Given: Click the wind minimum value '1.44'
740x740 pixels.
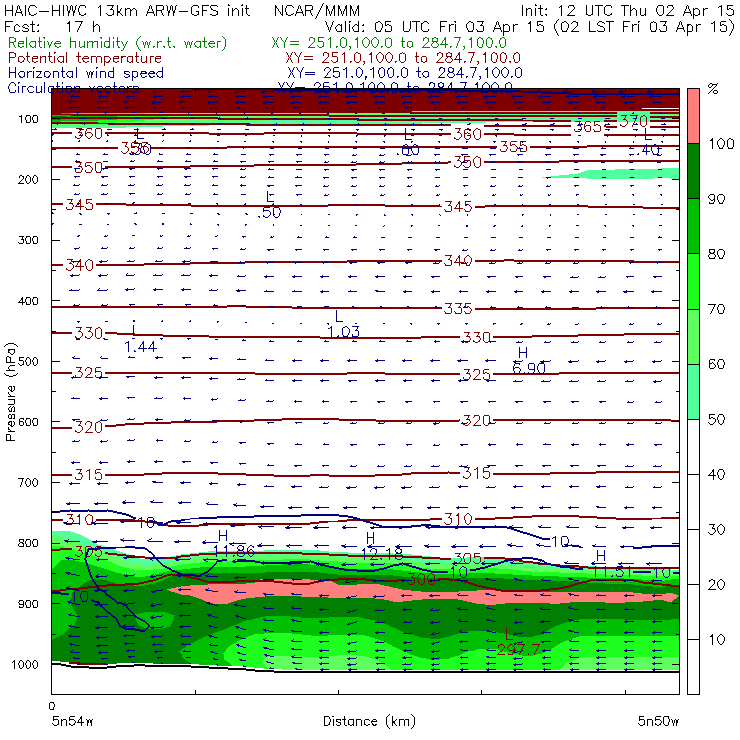Looking at the screenshot, I should pyautogui.click(x=140, y=347).
